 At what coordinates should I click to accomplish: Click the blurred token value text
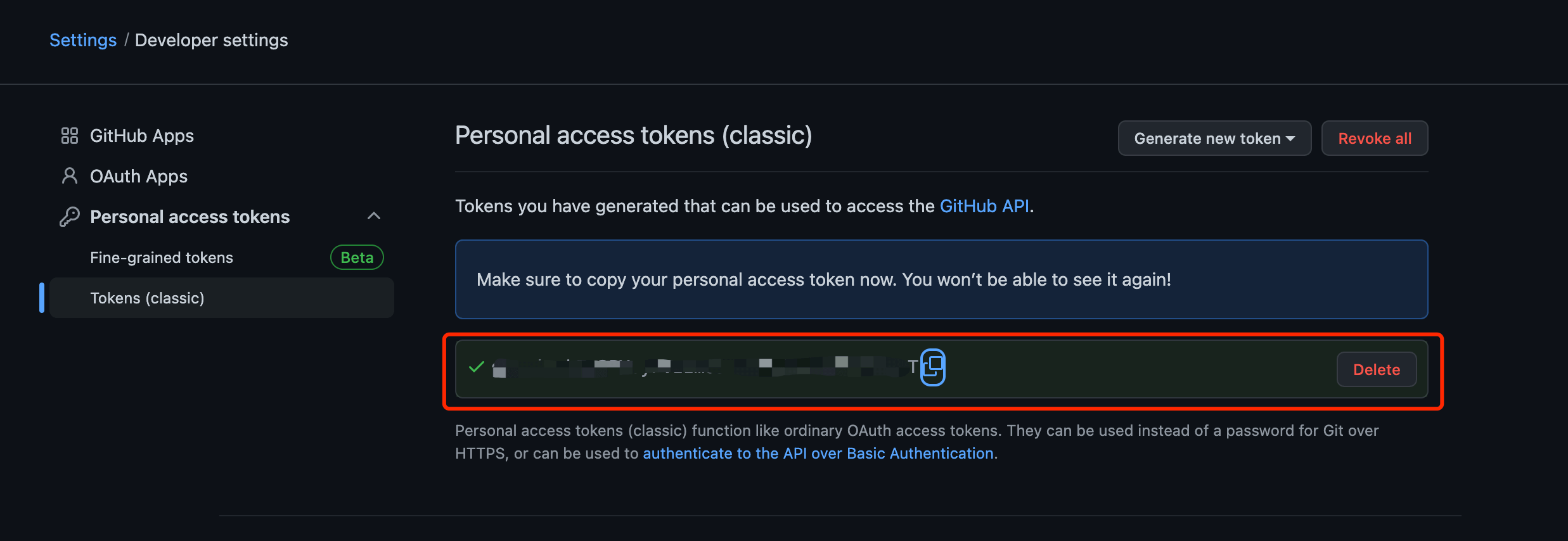(705, 367)
